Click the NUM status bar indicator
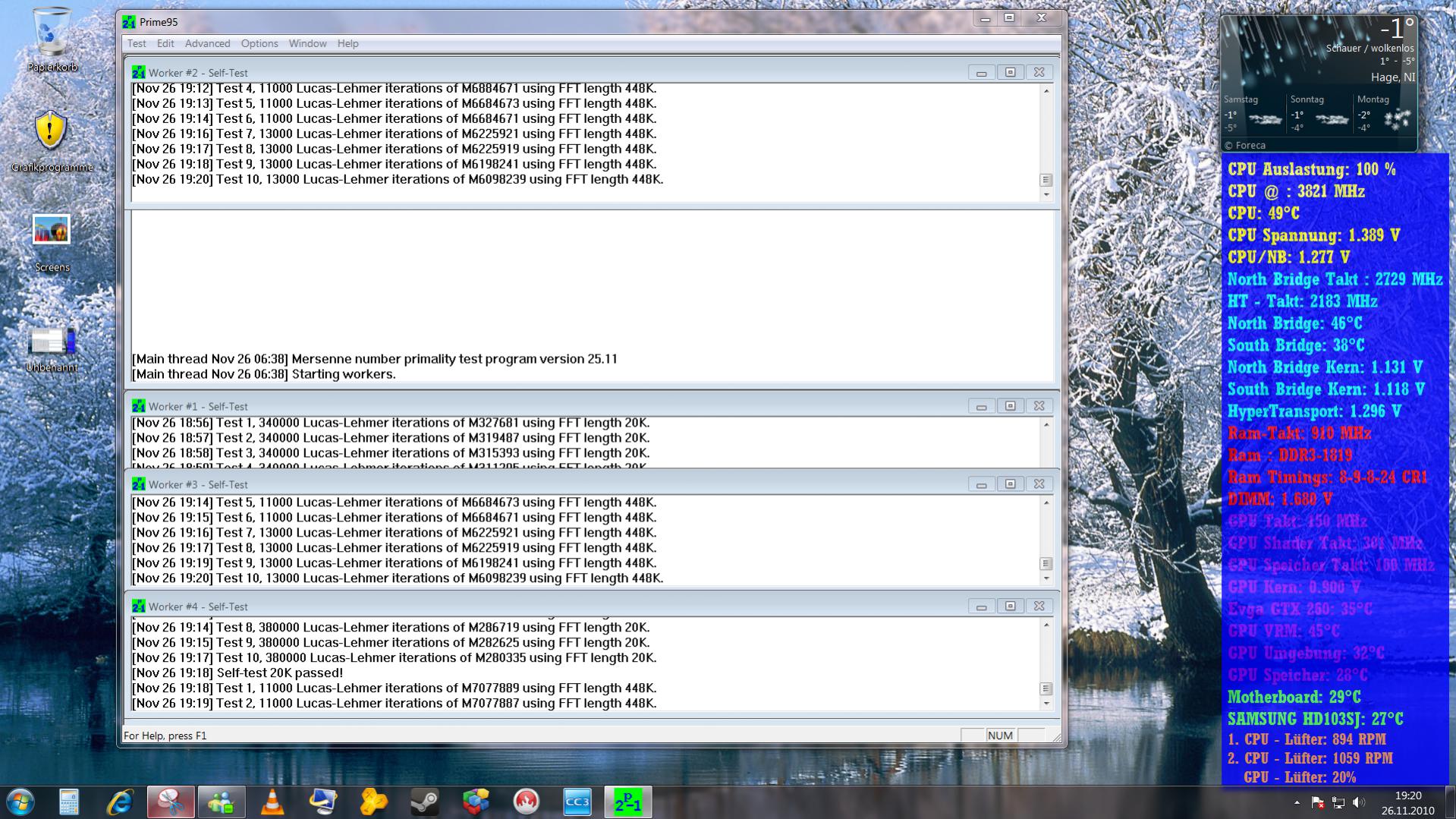This screenshot has height=819, width=1456. 1000,736
